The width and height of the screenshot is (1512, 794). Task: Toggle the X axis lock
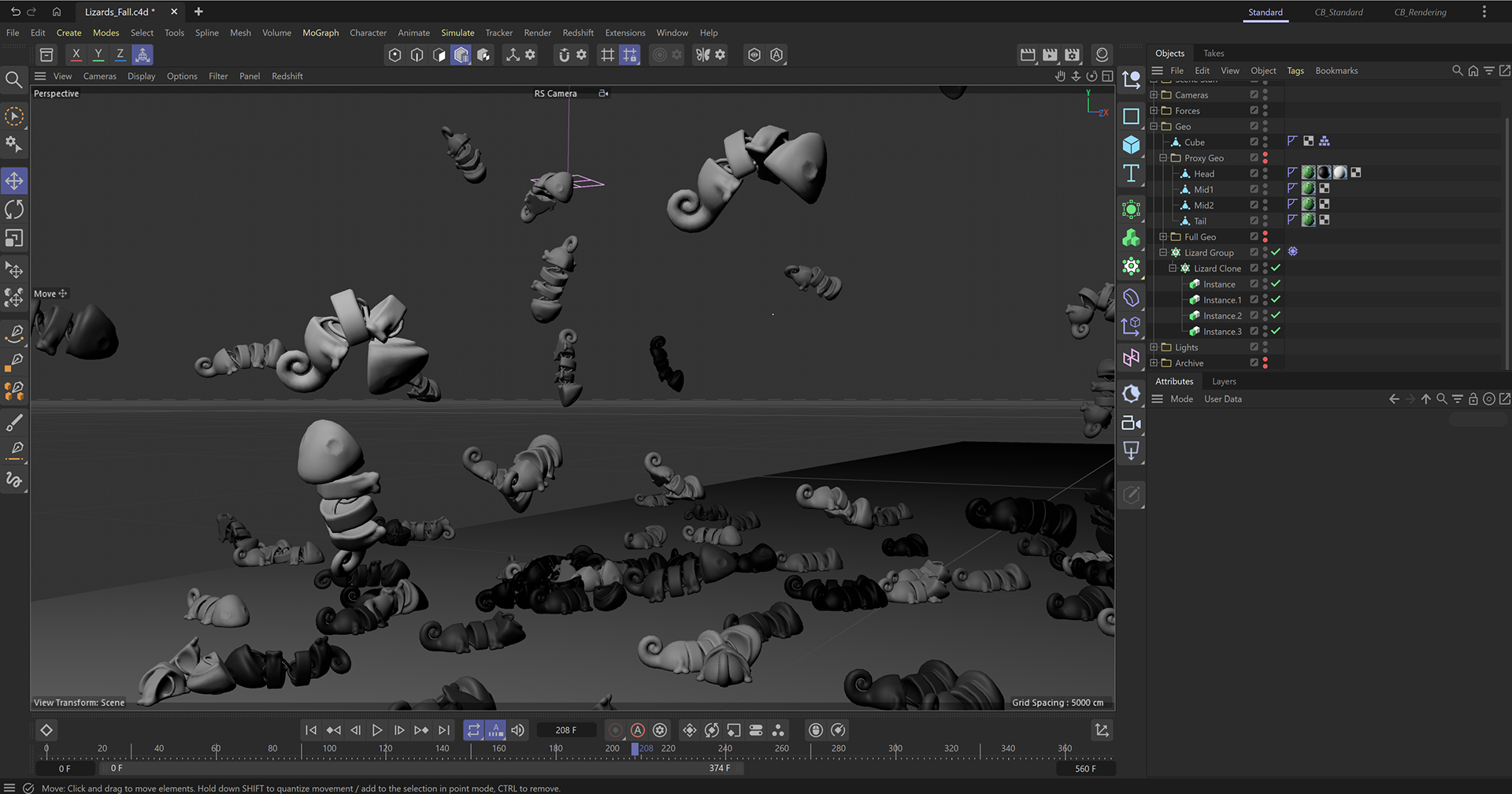[76, 54]
